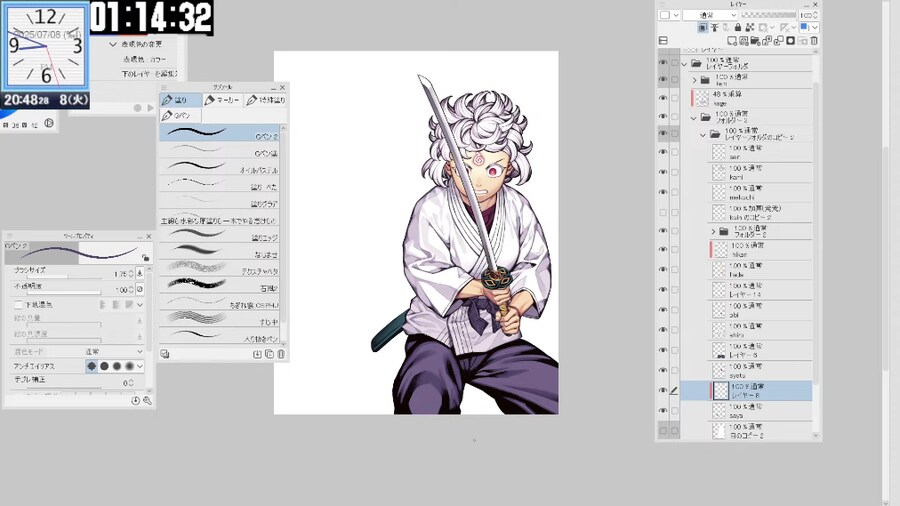
Task: Click the duplicate sub tool icon
Action: point(269,354)
